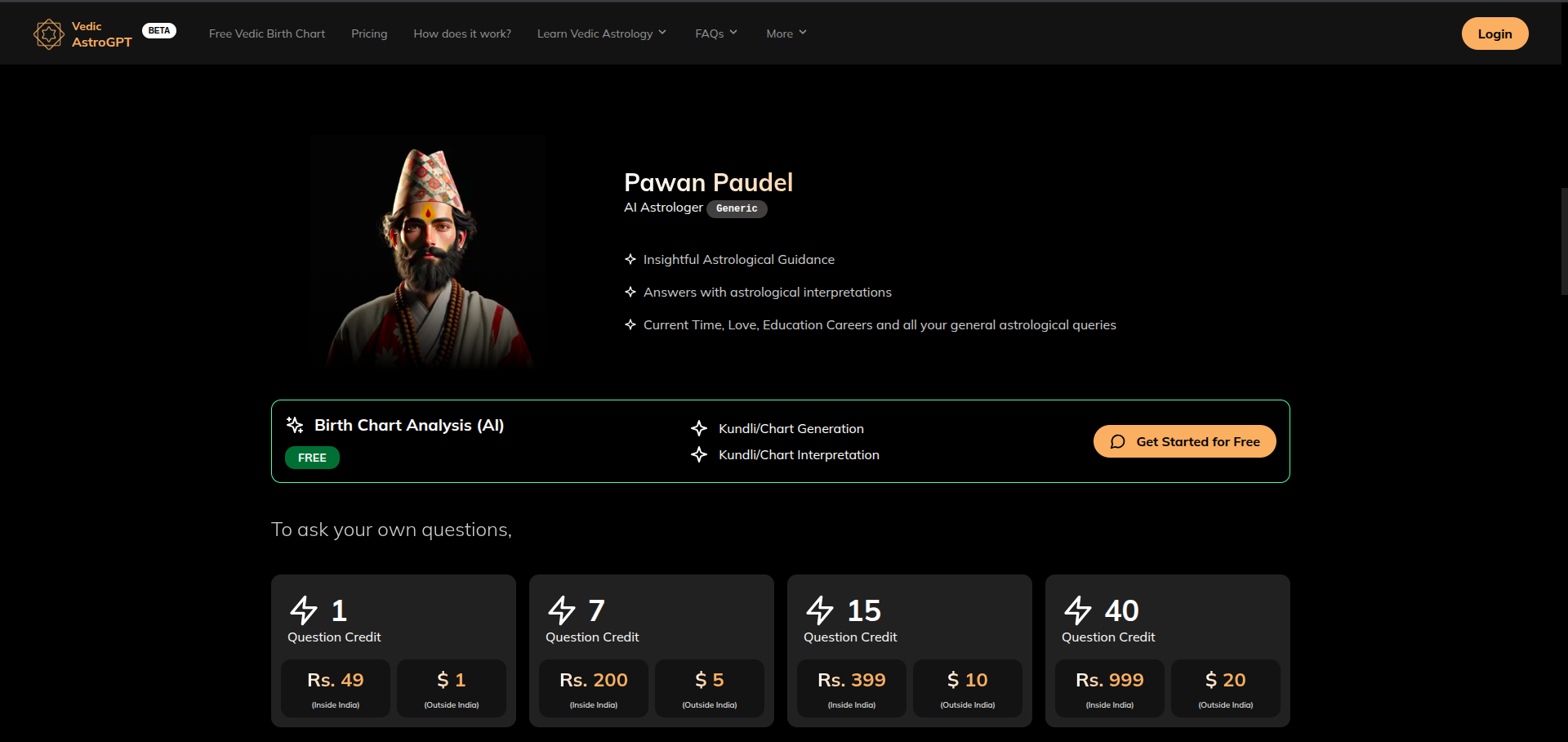Screen dimensions: 1568x742
Task: Select the $5 Outside India price option
Action: pyautogui.click(x=709, y=687)
